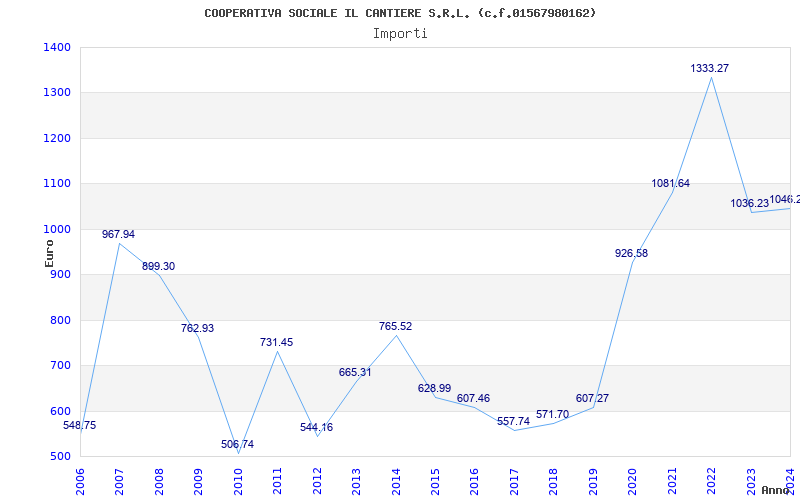Click the 544.16 data label

click(316, 428)
